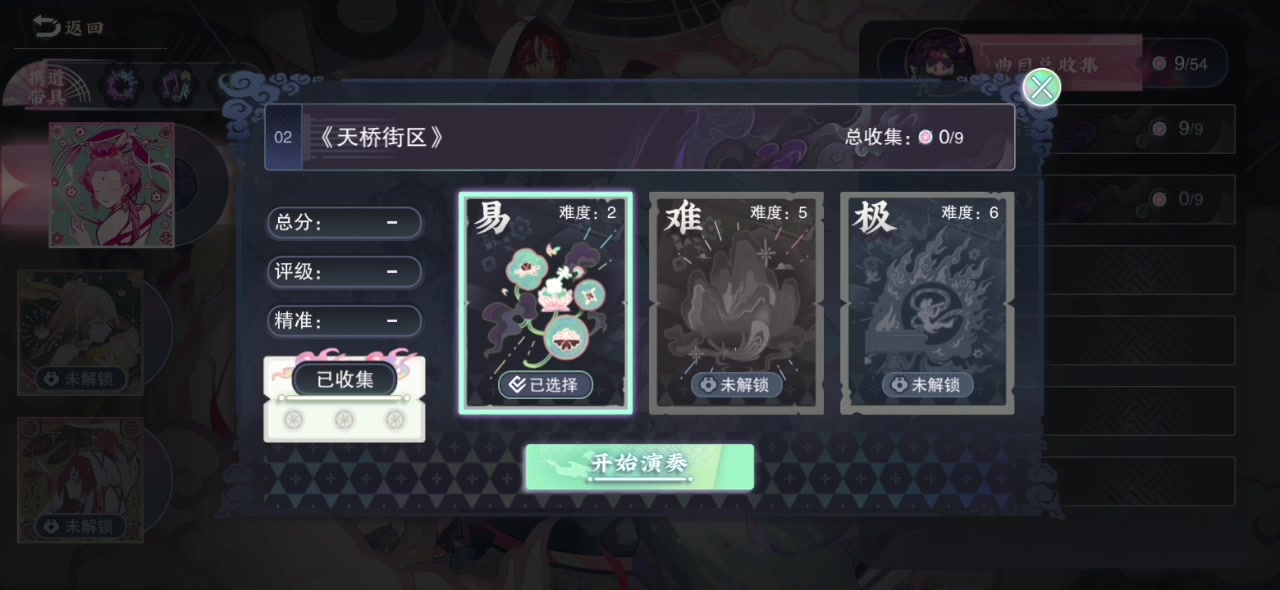Select the 易 easy difficulty card

coord(545,303)
